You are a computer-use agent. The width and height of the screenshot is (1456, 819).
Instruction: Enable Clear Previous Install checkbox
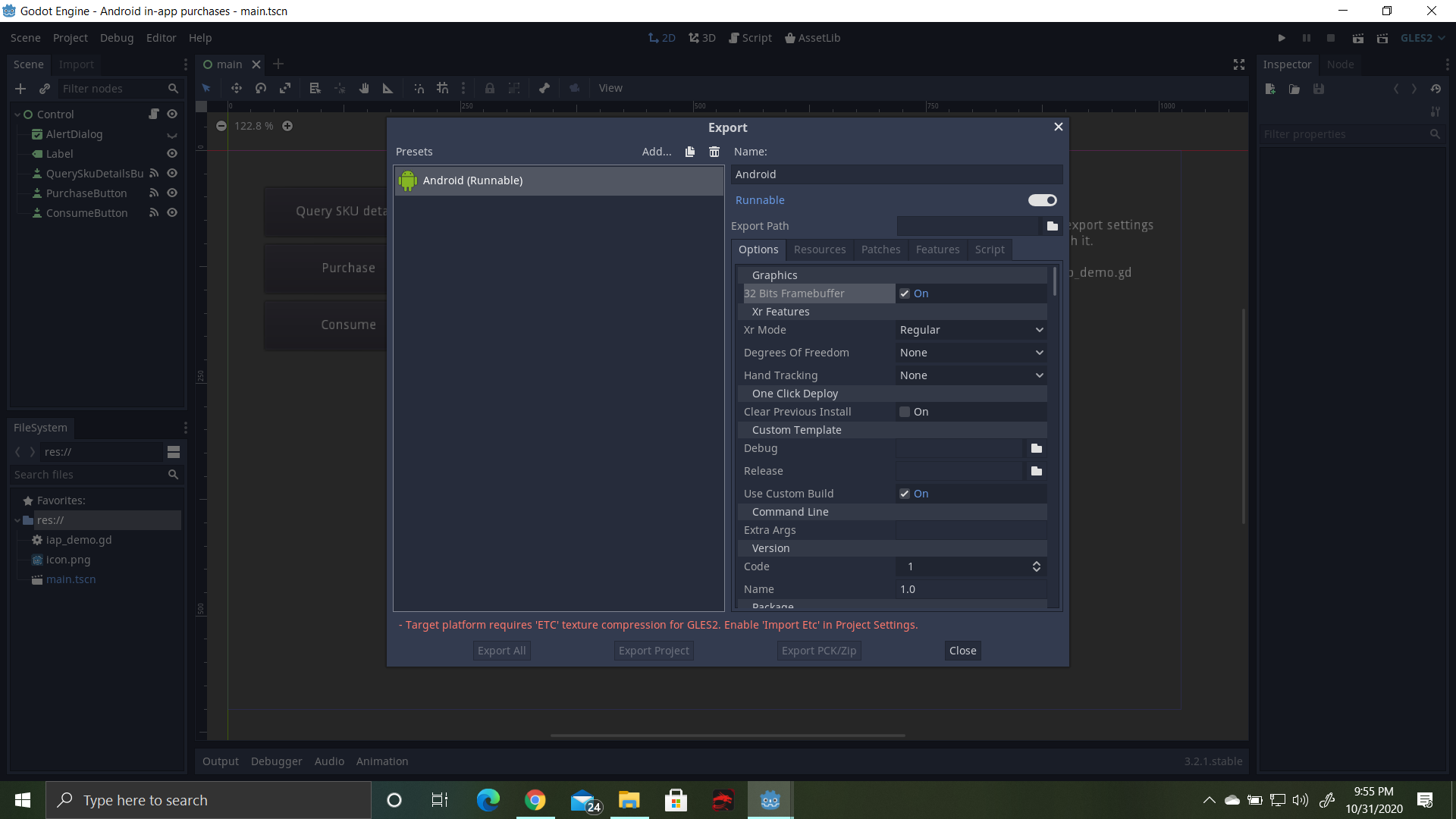click(x=905, y=412)
